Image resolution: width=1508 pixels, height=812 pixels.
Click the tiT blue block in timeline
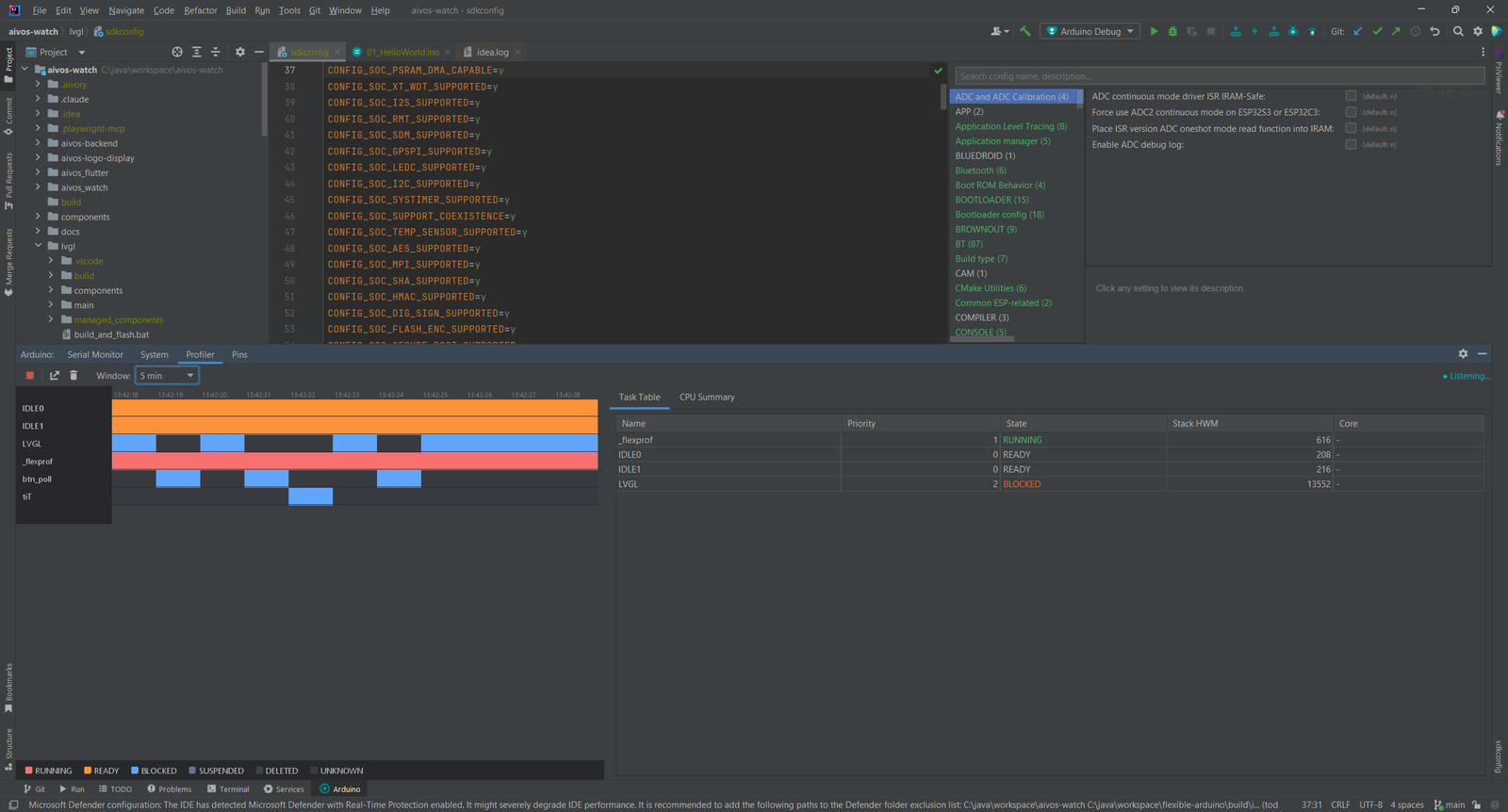tap(310, 496)
